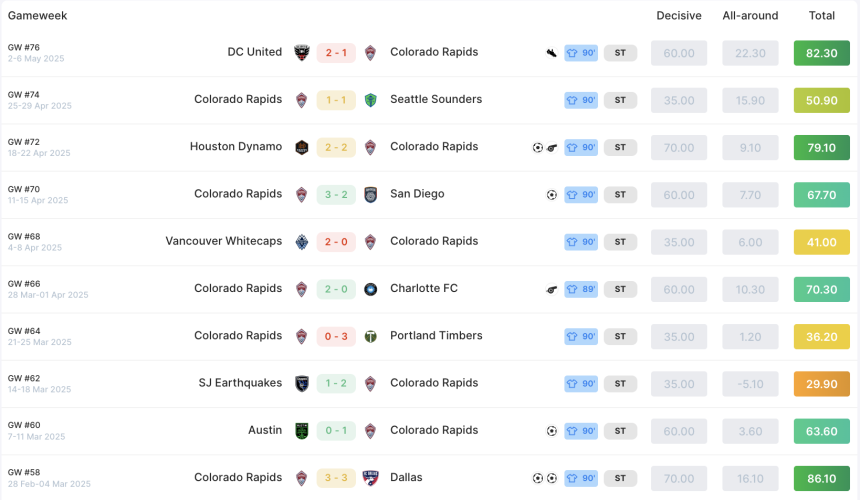Viewport: 860px width, 500px height.
Task: Click the whistle icon in GW #66 row
Action: click(552, 289)
